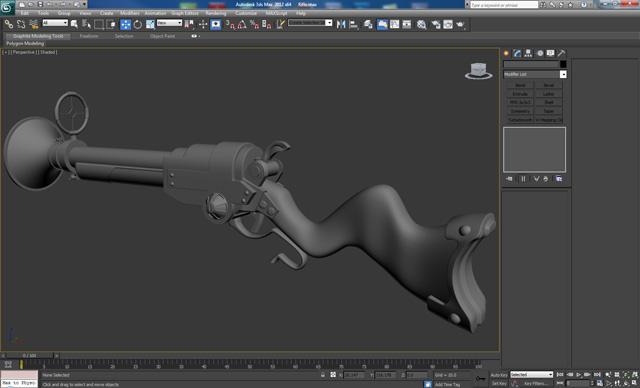
Task: Open the Material Editor
Action: 421,24
